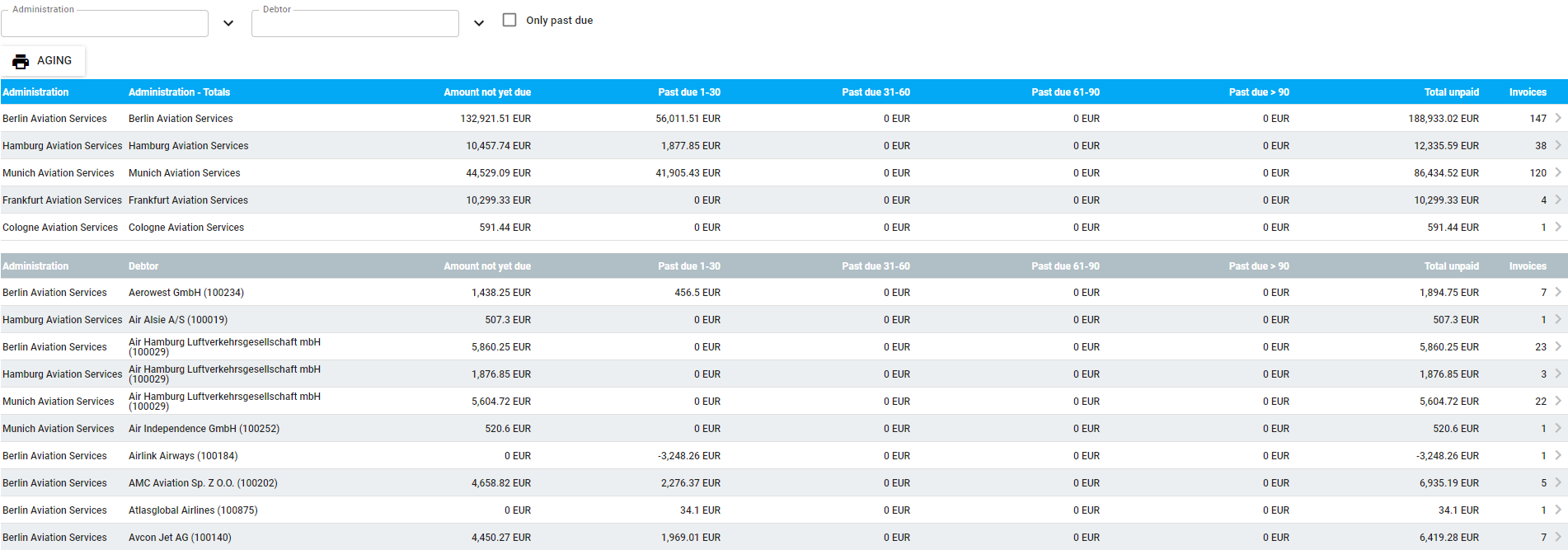Click Total unpaid header in totals table

pos(1452,92)
